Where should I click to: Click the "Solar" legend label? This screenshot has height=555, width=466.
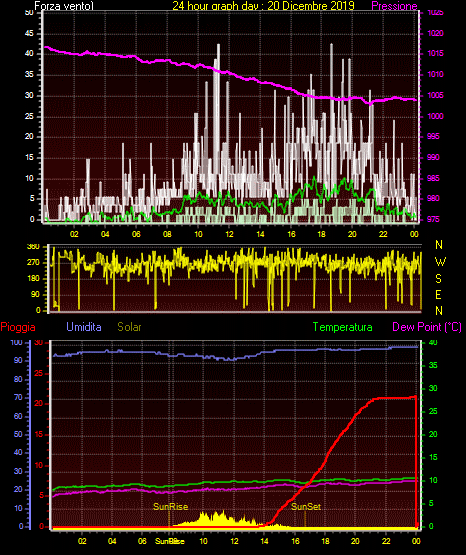129,327
